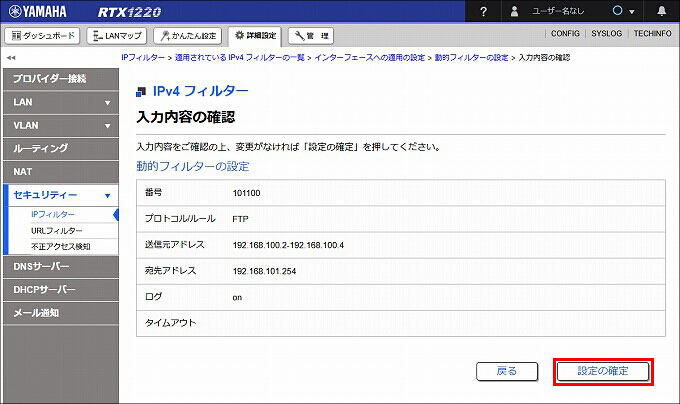The height and width of the screenshot is (404, 680).
Task: Open DNSサーバー in sidebar
Action: click(x=61, y=267)
